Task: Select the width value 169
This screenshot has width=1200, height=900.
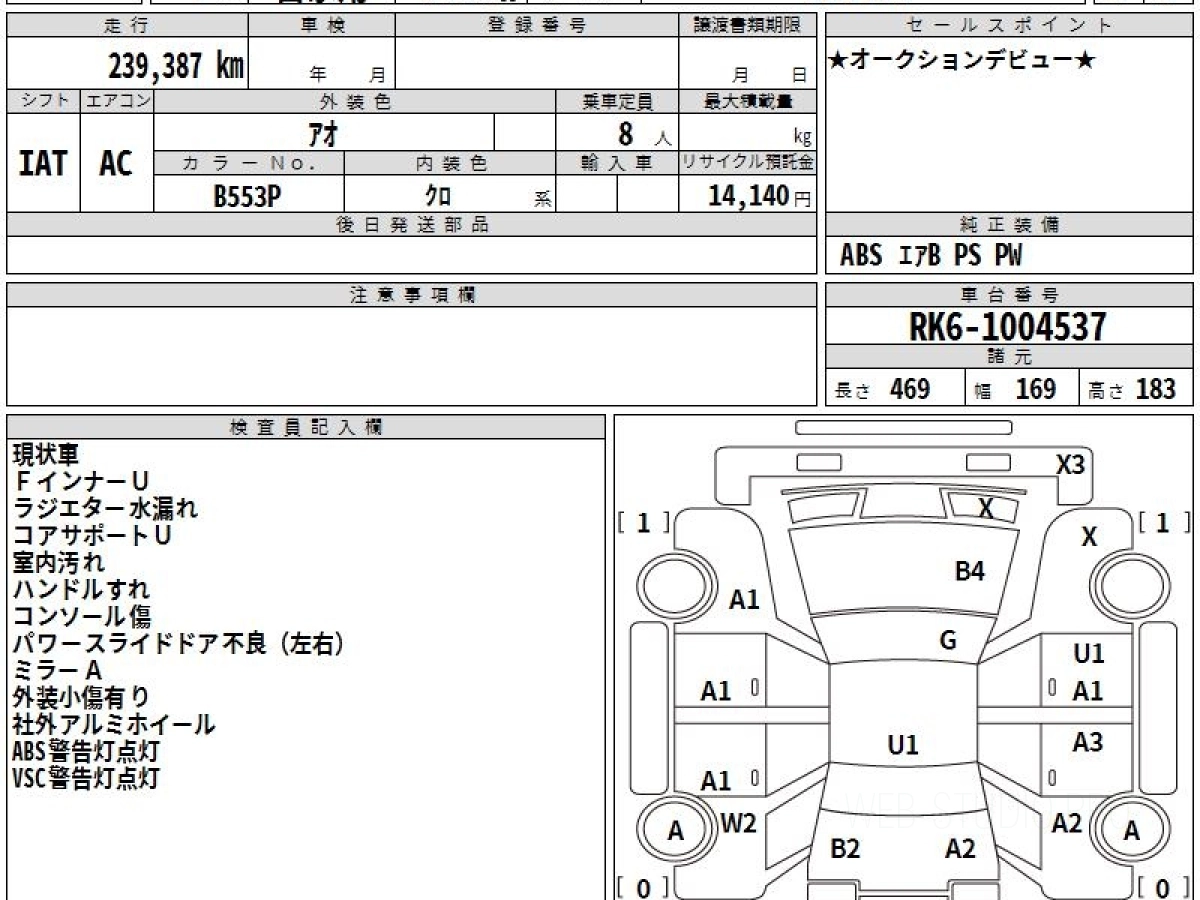Action: point(1036,389)
